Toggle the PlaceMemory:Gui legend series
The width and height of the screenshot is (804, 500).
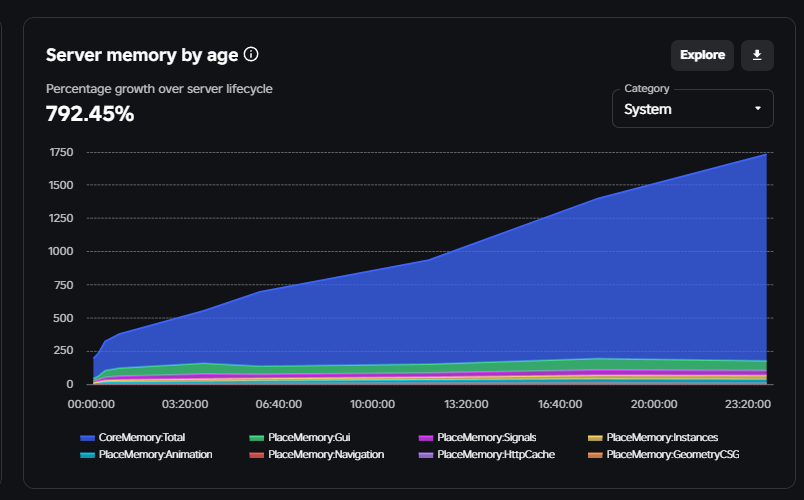(x=300, y=437)
